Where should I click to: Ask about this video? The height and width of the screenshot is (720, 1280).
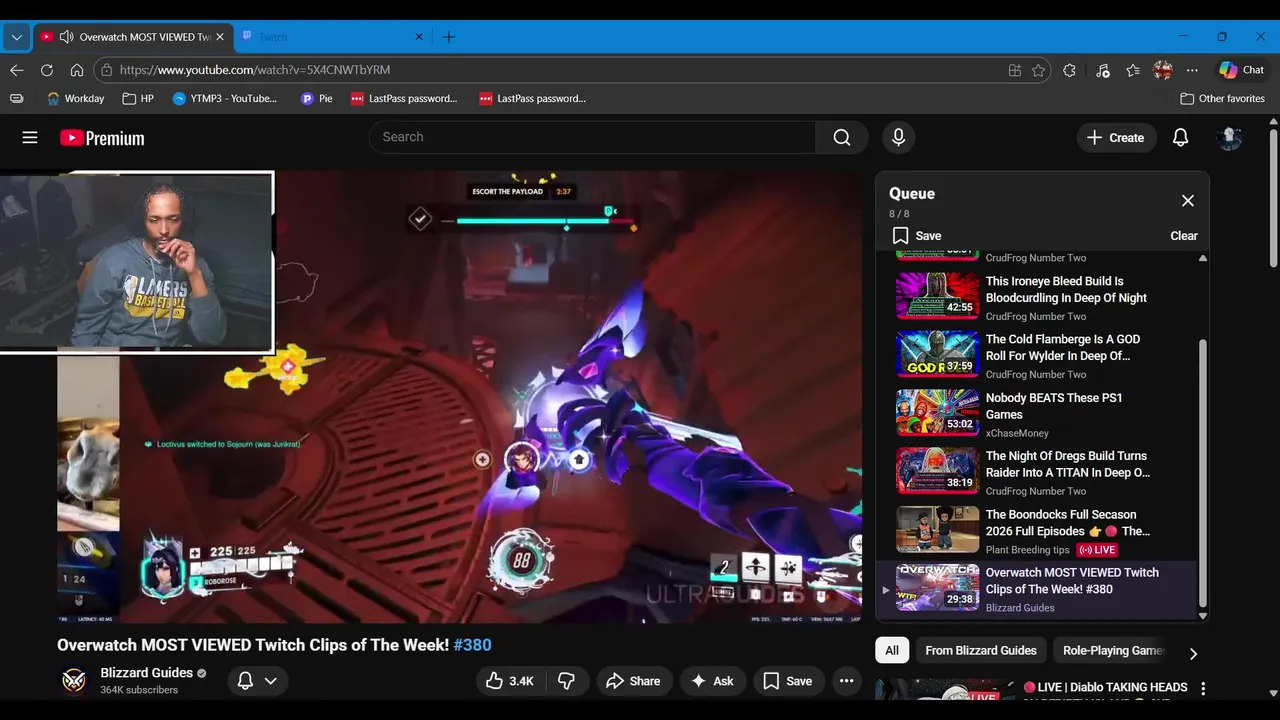coord(711,681)
